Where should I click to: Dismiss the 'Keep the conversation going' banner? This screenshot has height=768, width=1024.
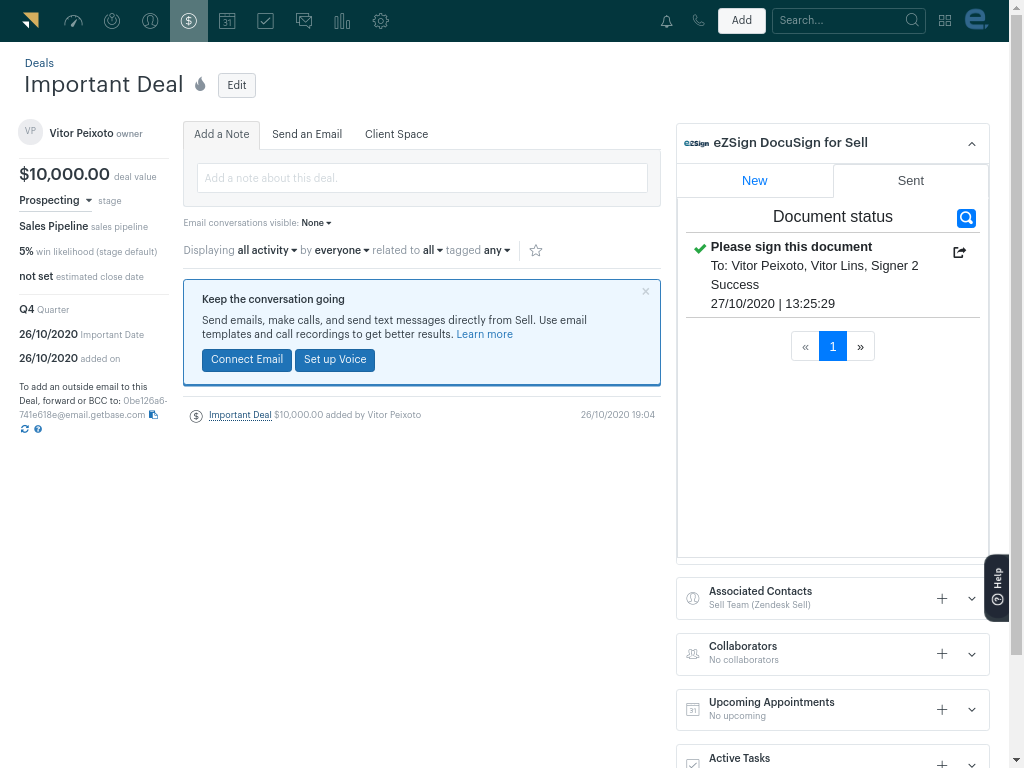coord(646,292)
